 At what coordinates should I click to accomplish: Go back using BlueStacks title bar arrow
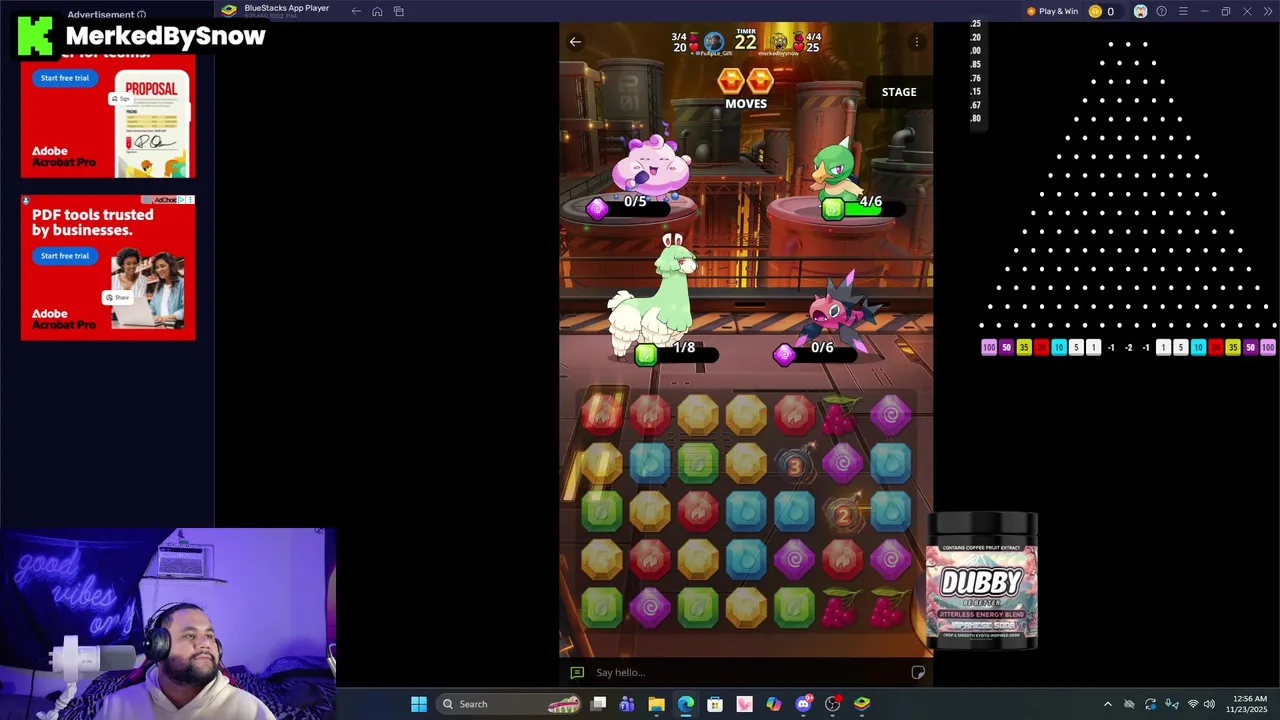pyautogui.click(x=356, y=11)
